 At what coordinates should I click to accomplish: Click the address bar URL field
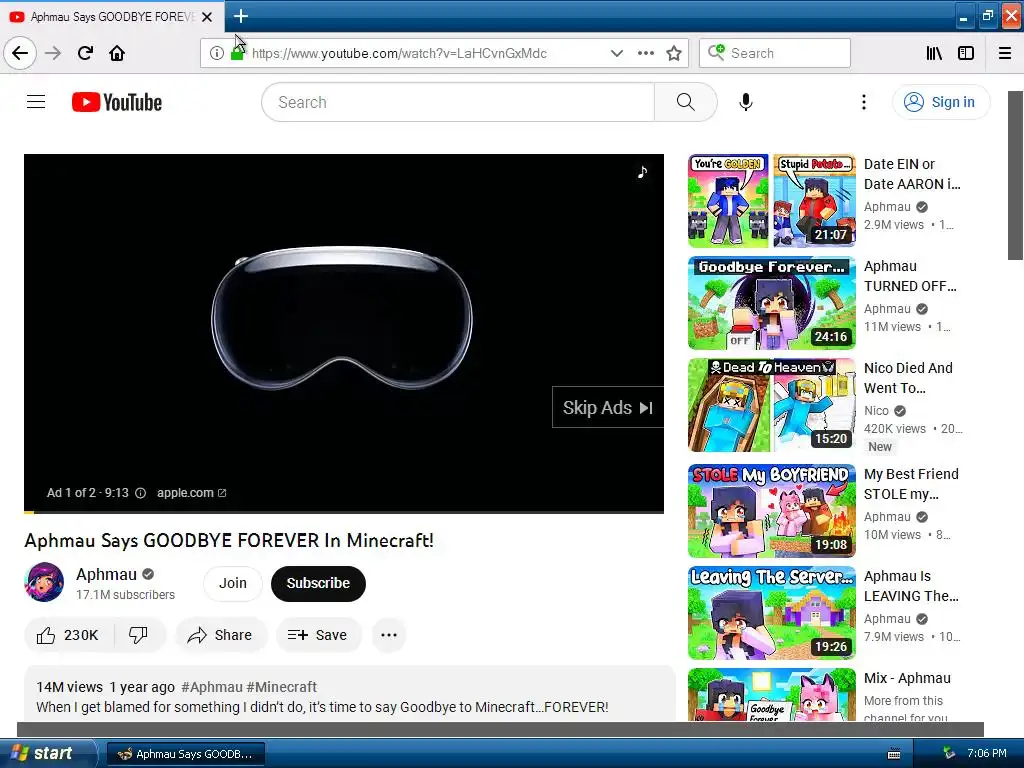click(x=399, y=53)
